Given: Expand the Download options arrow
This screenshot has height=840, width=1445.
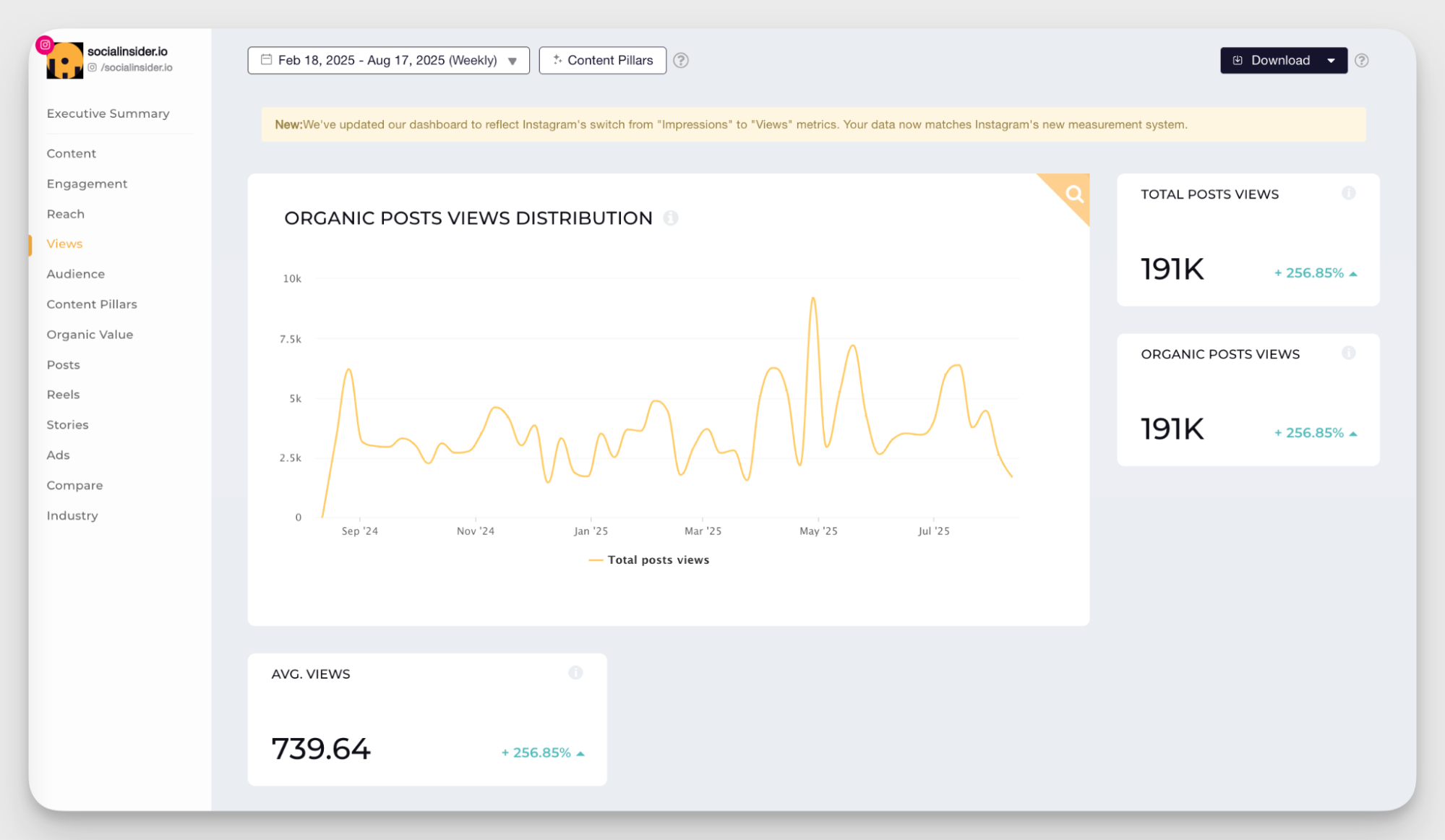Looking at the screenshot, I should [1331, 60].
